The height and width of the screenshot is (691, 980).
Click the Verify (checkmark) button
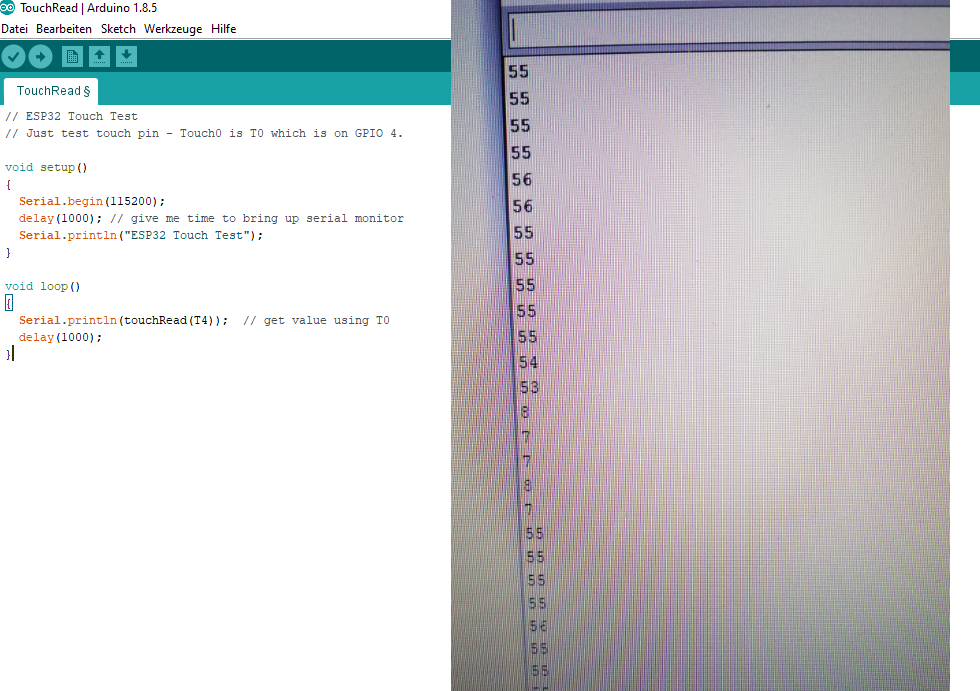[x=14, y=57]
